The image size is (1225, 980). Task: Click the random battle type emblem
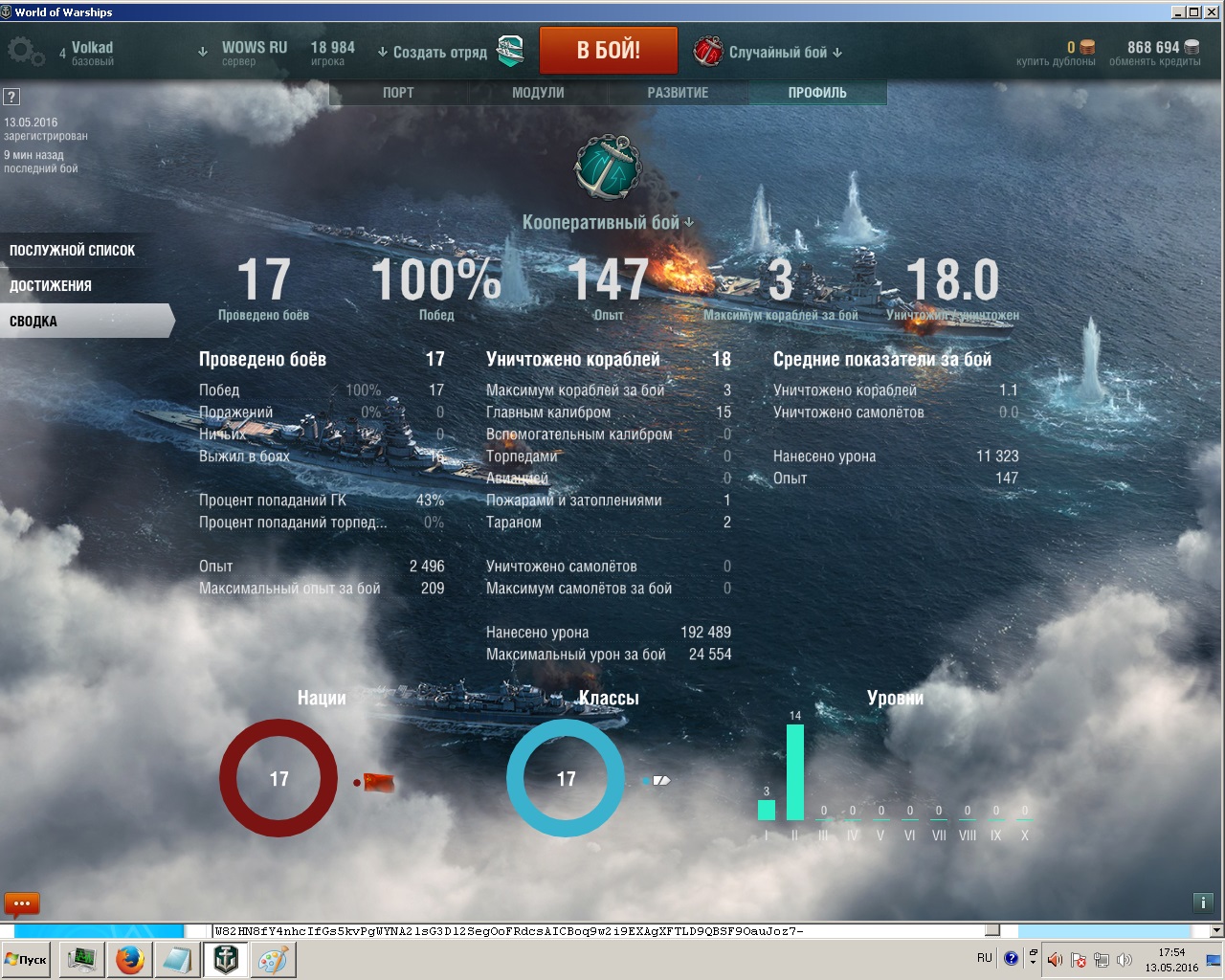[x=708, y=51]
